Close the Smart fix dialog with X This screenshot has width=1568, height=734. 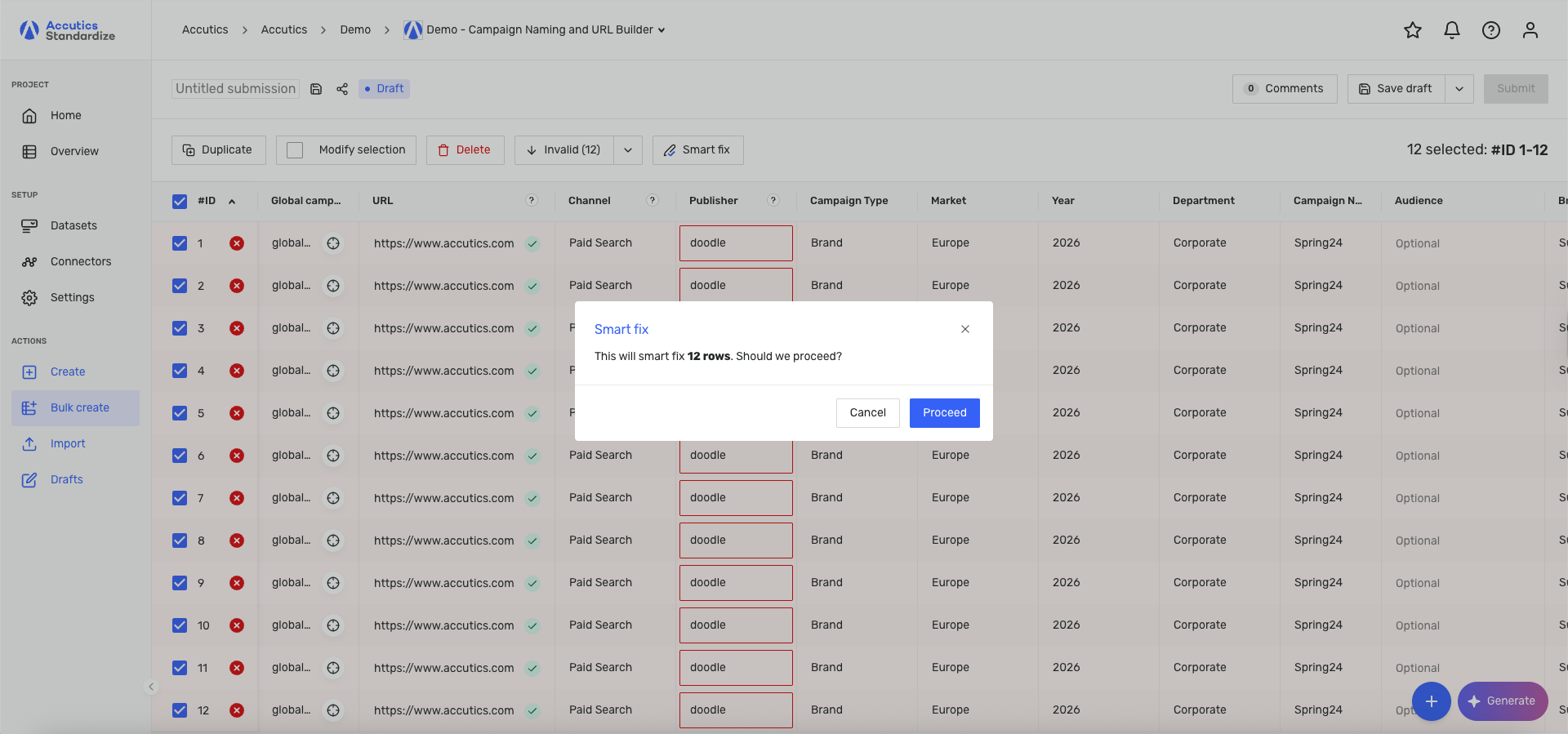click(x=965, y=329)
